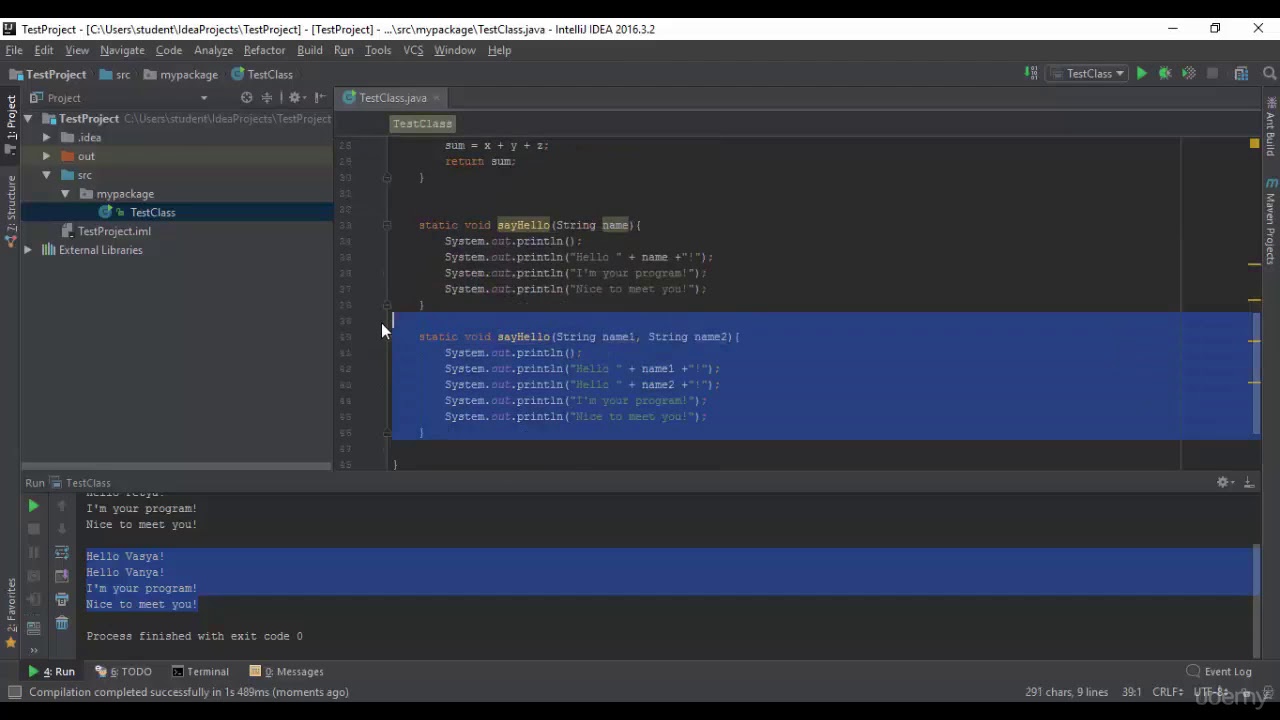Click the Make Project build icon
The image size is (1280, 720).
[x=1031, y=74]
